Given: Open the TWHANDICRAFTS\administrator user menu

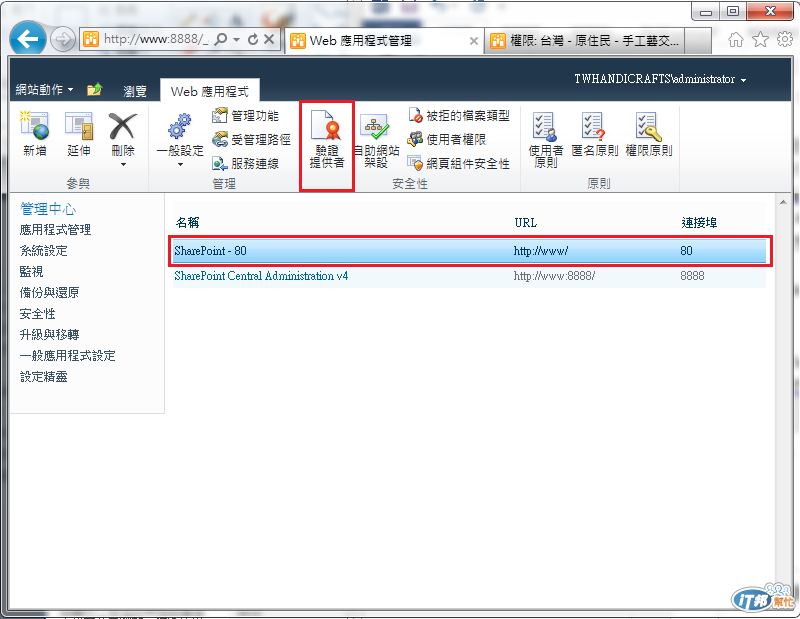Looking at the screenshot, I should click(x=660, y=79).
